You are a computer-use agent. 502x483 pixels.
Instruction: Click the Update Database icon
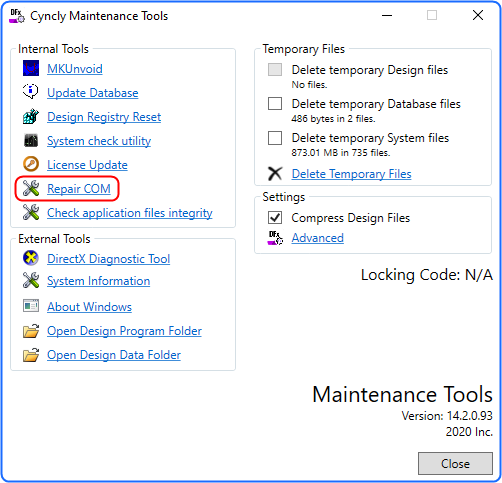pyautogui.click(x=31, y=92)
